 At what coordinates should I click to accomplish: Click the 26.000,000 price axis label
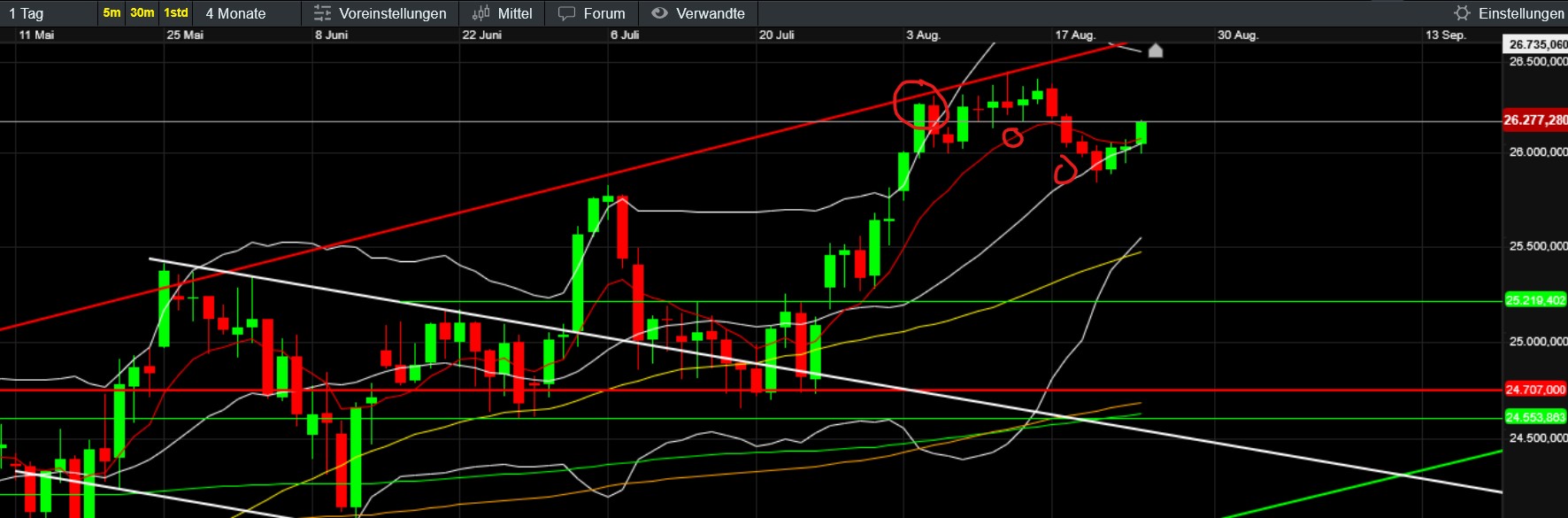tap(1538, 152)
